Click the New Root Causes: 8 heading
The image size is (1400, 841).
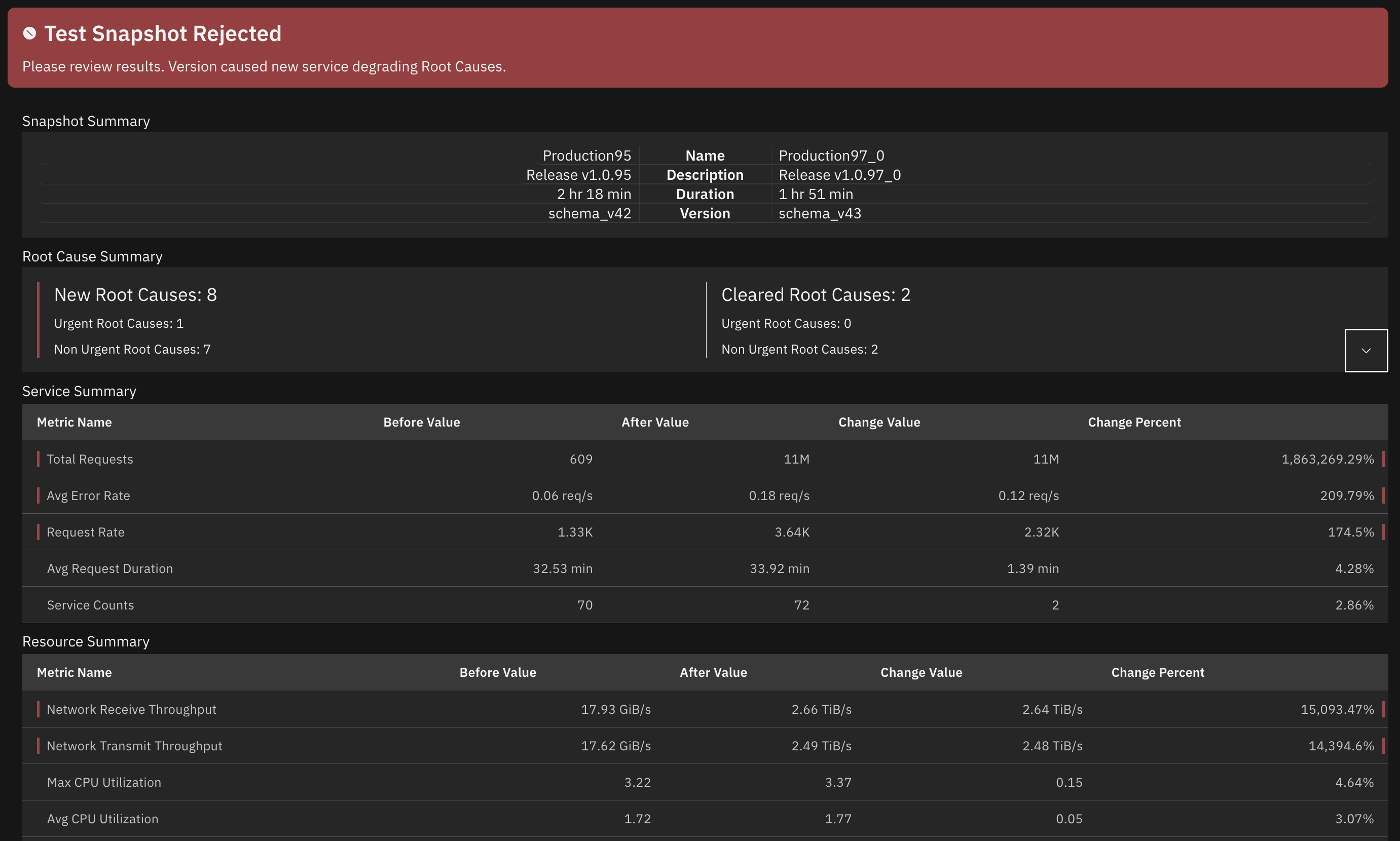pyautogui.click(x=135, y=295)
